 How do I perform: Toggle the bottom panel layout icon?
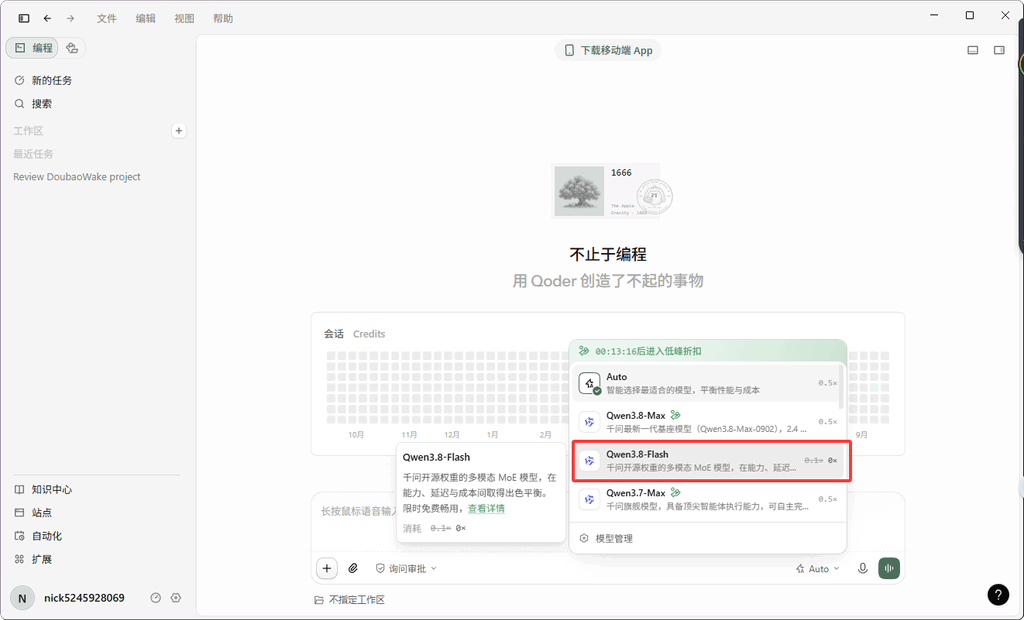[x=973, y=50]
